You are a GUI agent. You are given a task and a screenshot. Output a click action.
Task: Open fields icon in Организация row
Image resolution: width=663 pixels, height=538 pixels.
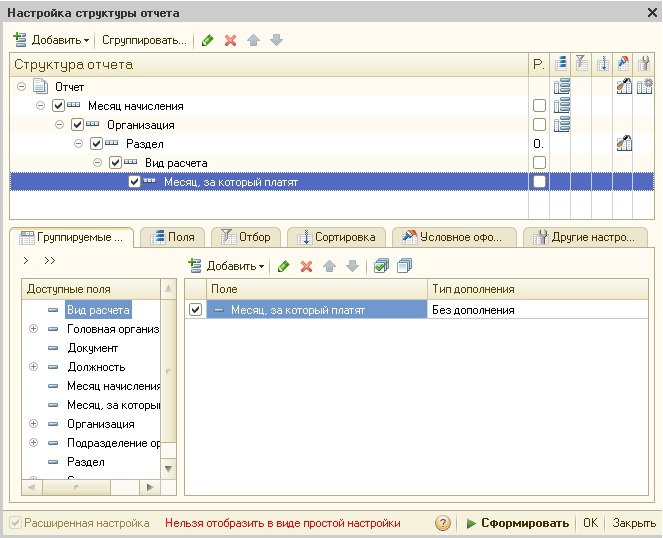[562, 125]
